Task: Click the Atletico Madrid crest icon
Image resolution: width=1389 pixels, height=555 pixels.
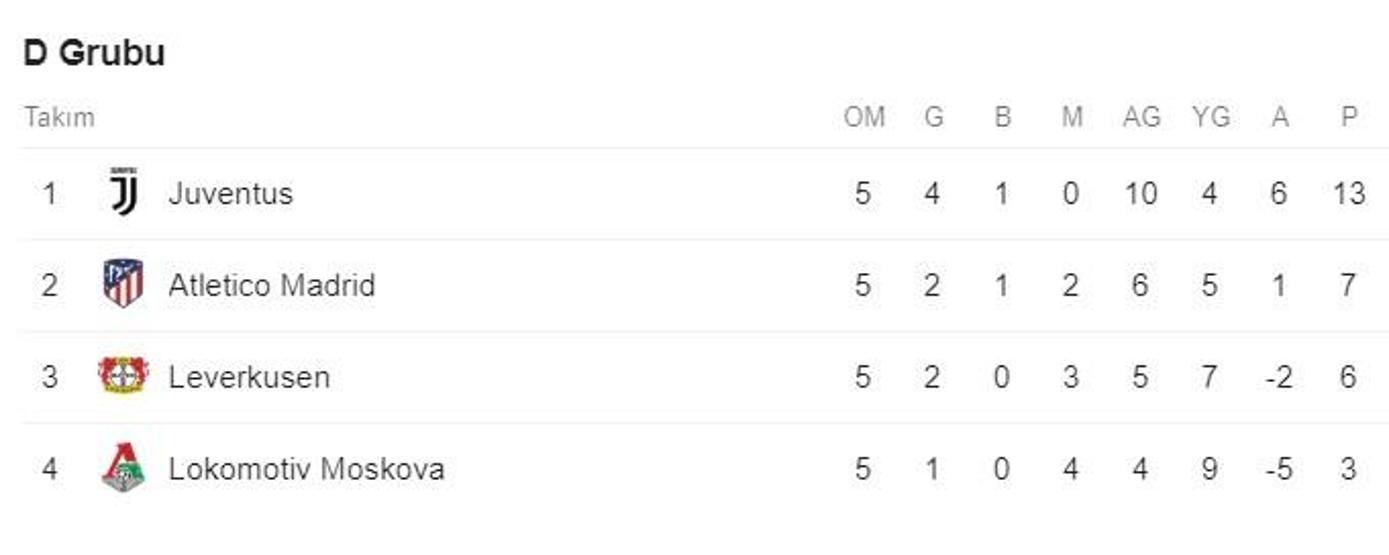Action: coord(123,284)
